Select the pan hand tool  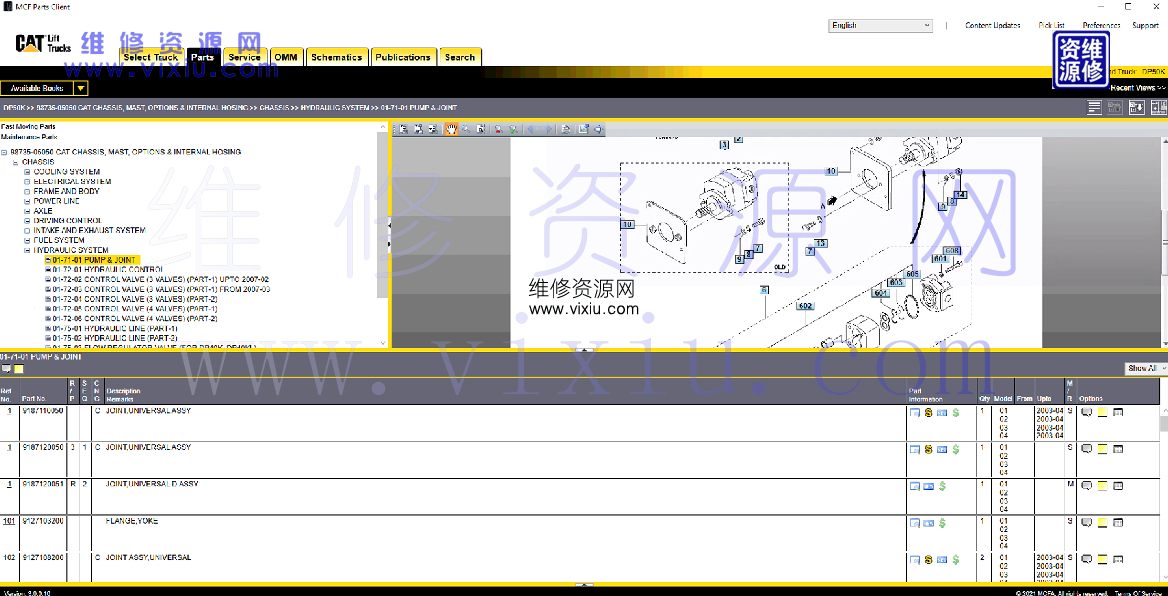point(451,129)
